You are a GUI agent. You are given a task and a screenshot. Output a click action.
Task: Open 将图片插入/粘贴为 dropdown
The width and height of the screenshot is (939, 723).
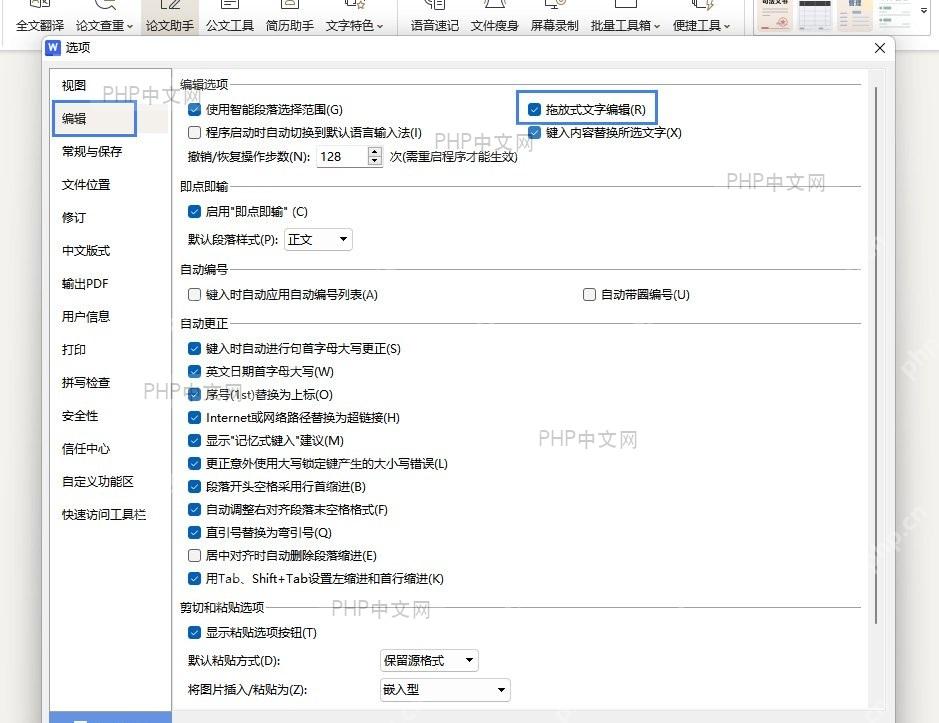[445, 689]
